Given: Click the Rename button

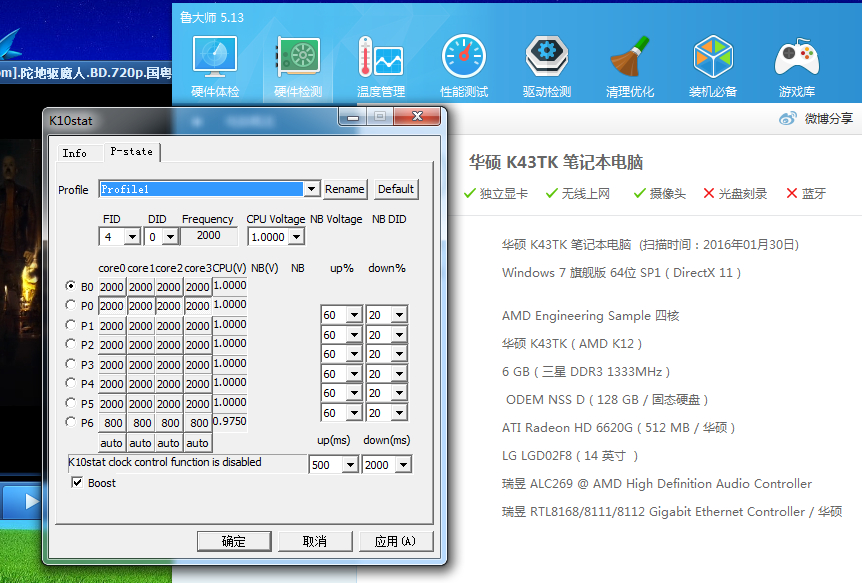Looking at the screenshot, I should coord(345,189).
